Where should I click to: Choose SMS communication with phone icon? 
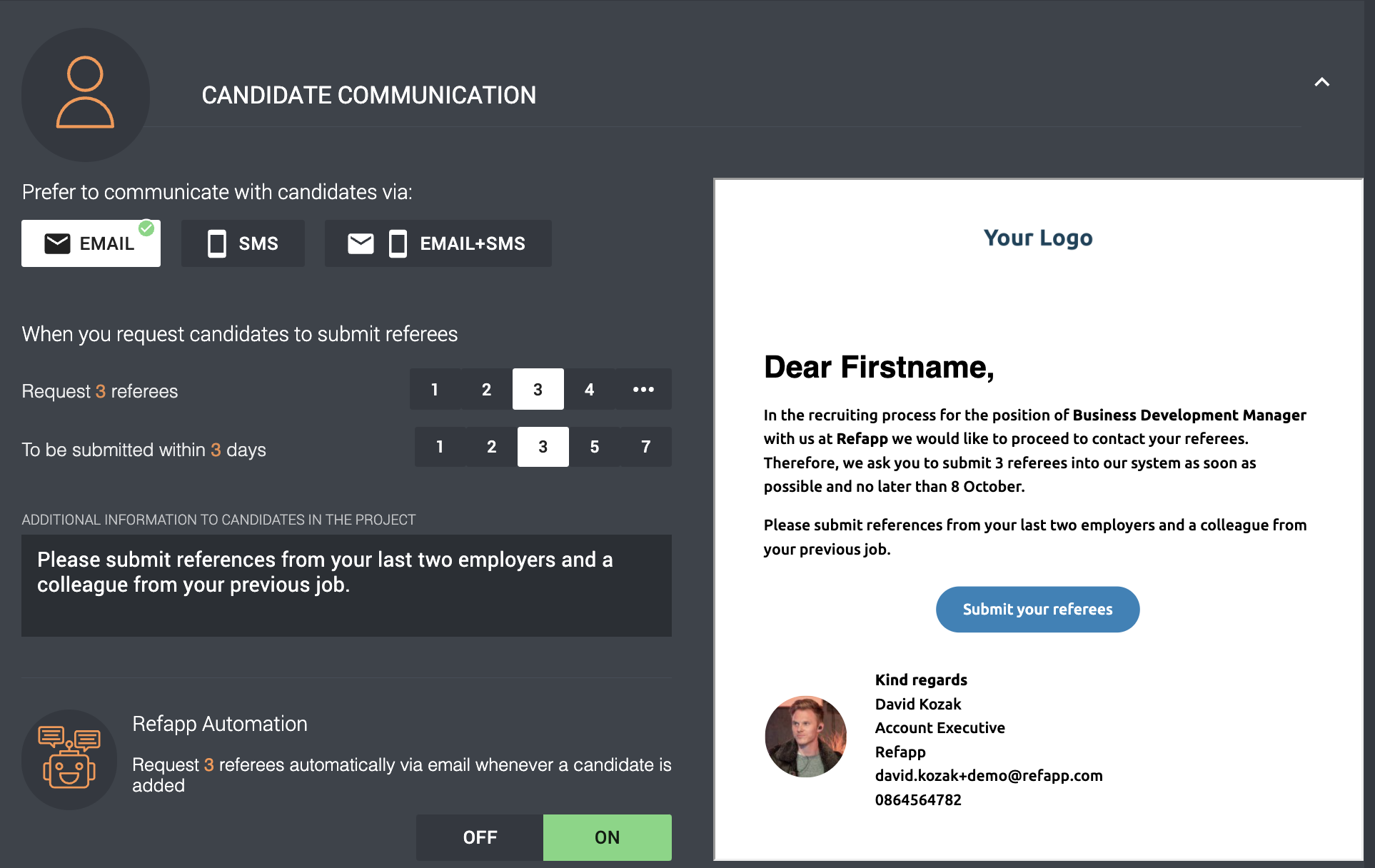243,243
